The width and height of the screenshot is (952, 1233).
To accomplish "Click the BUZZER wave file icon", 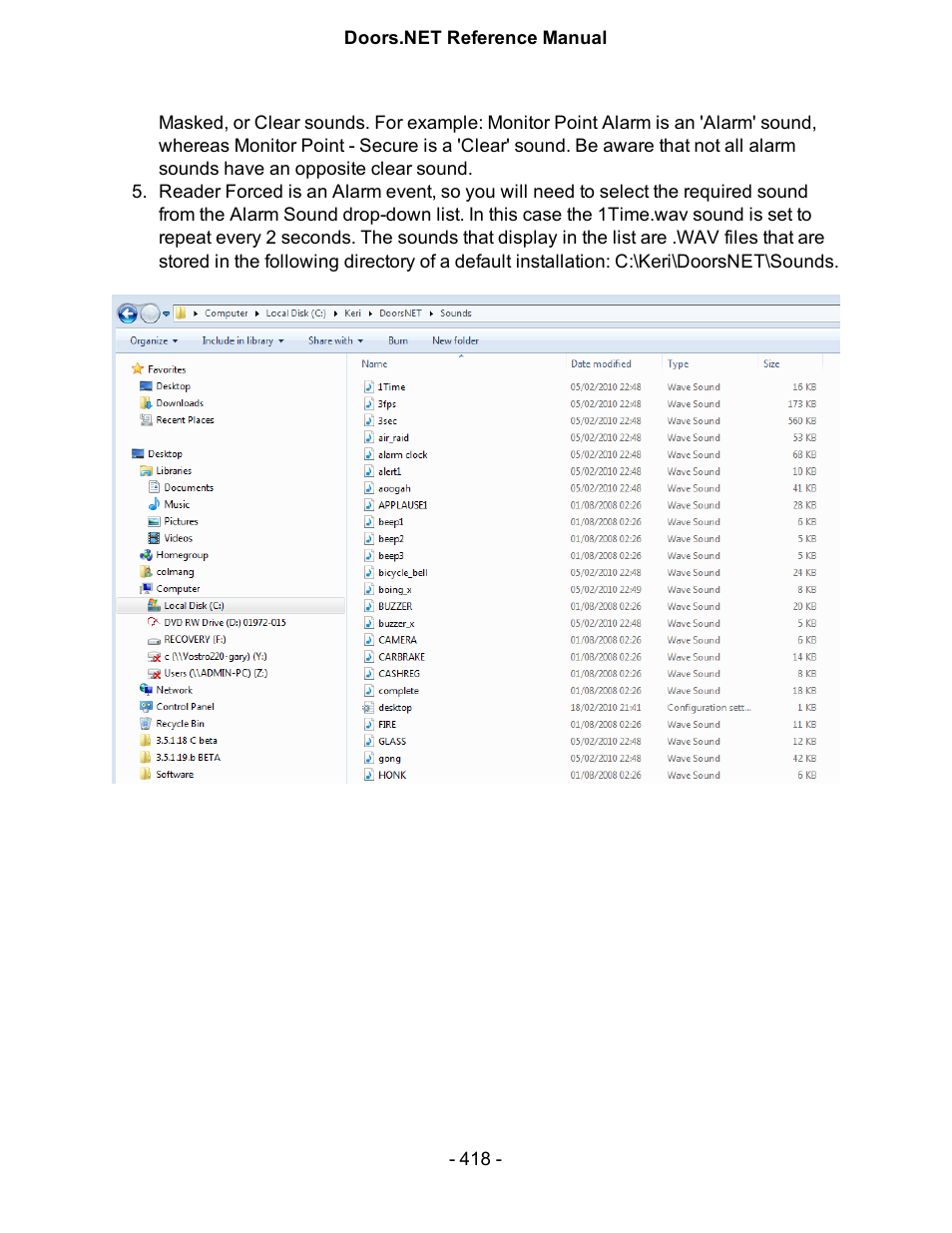I will 368,607.
